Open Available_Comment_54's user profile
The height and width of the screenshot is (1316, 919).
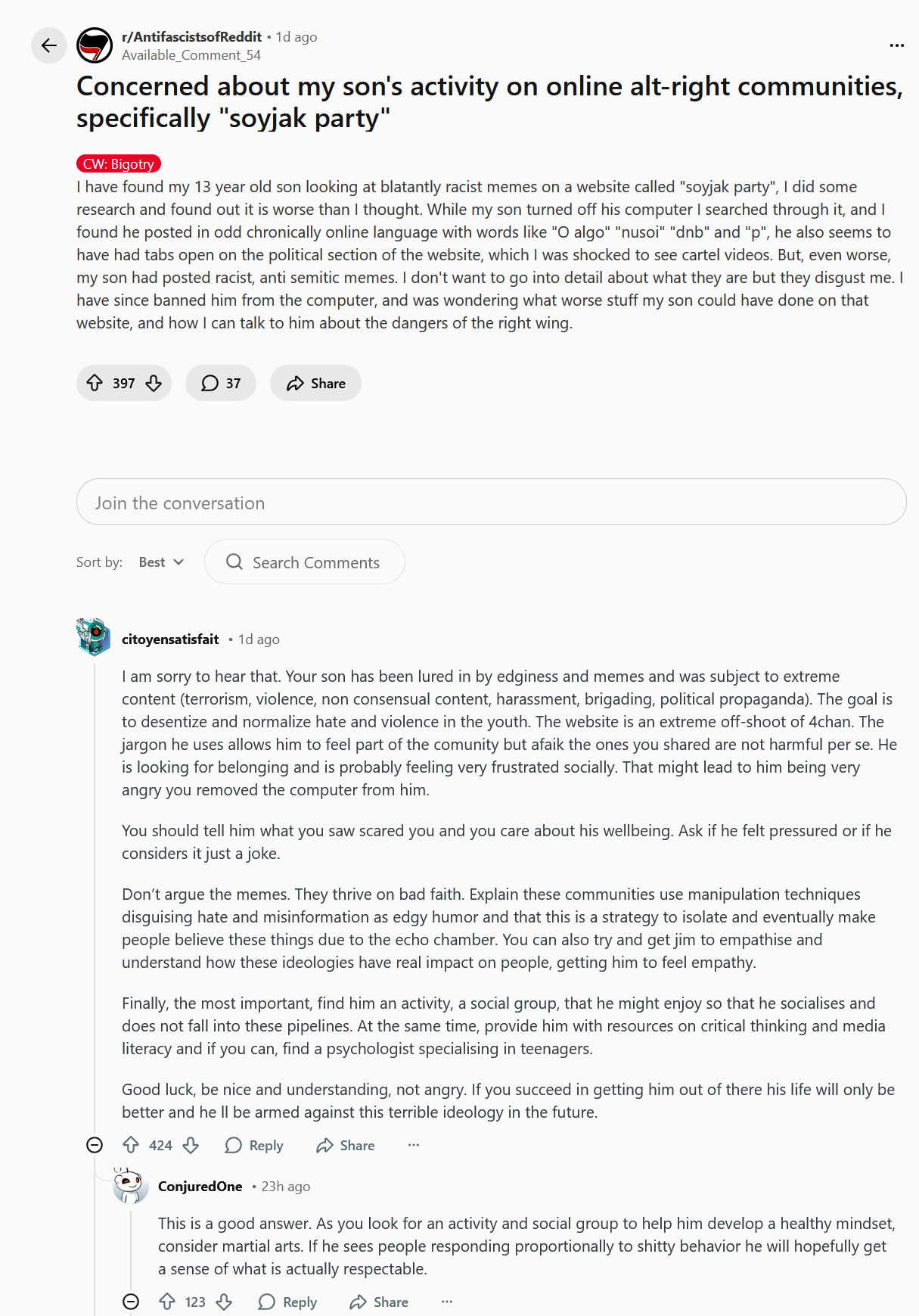(x=191, y=55)
